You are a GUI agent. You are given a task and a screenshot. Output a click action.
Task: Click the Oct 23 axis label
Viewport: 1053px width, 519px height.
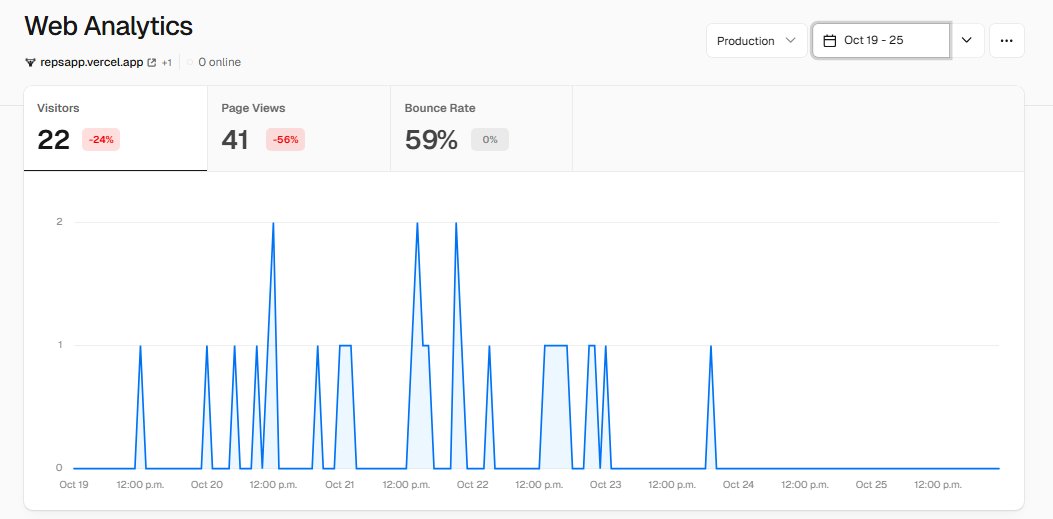(606, 484)
